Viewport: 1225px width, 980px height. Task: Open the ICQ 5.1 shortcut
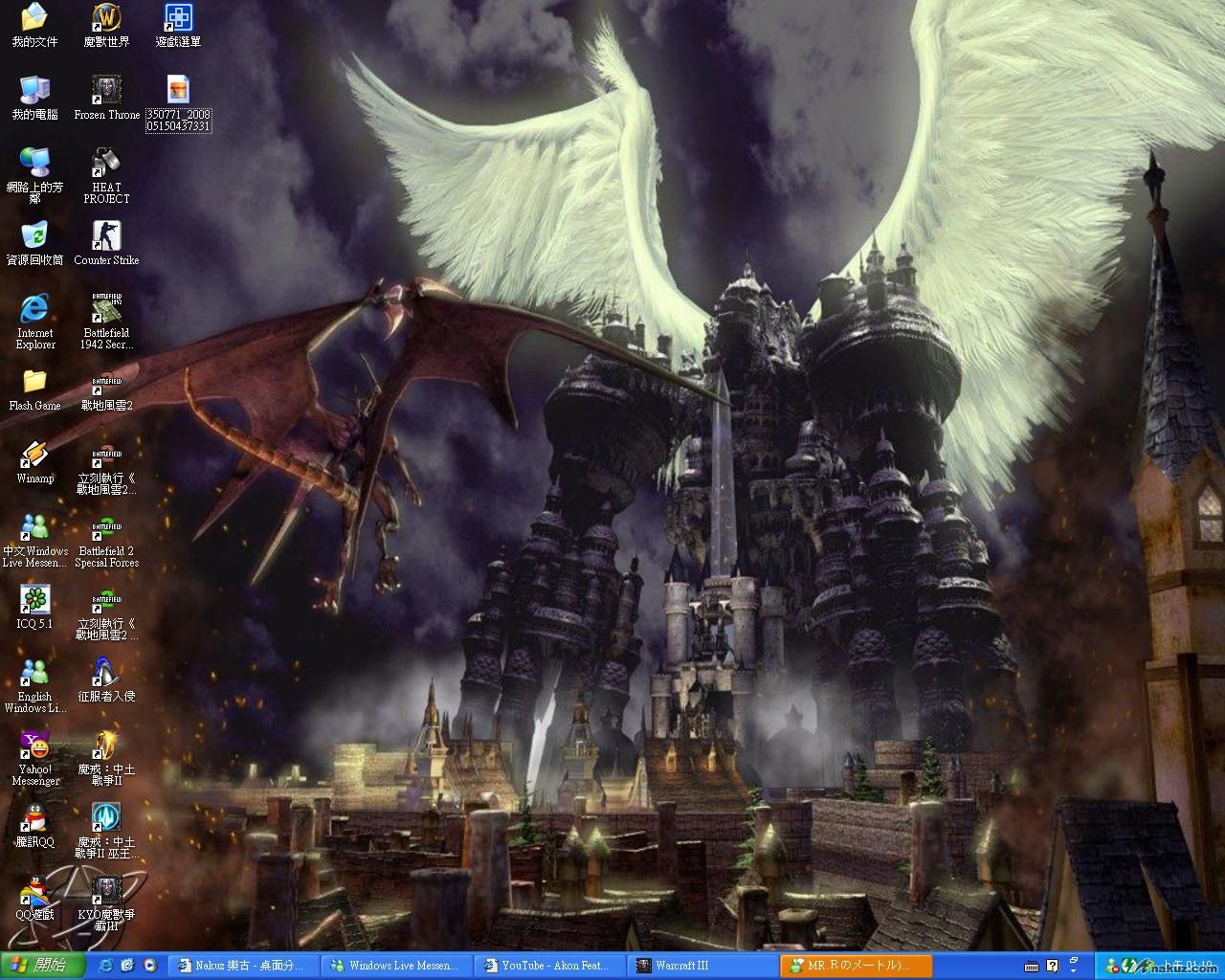coord(34,608)
